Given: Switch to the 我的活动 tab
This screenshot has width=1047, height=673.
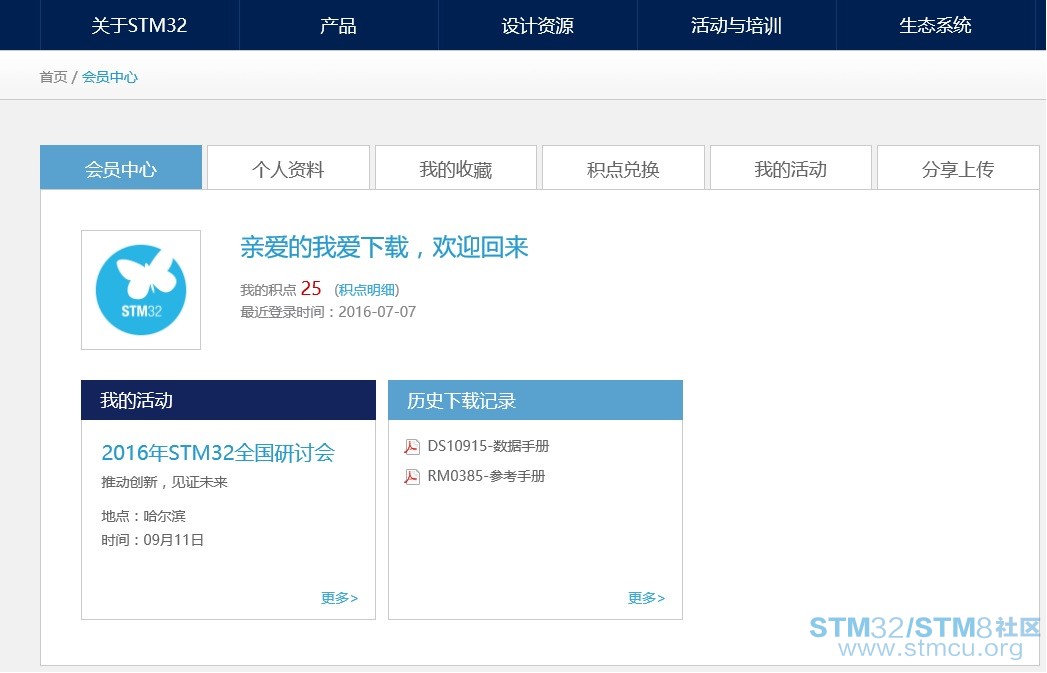Looking at the screenshot, I should [791, 168].
